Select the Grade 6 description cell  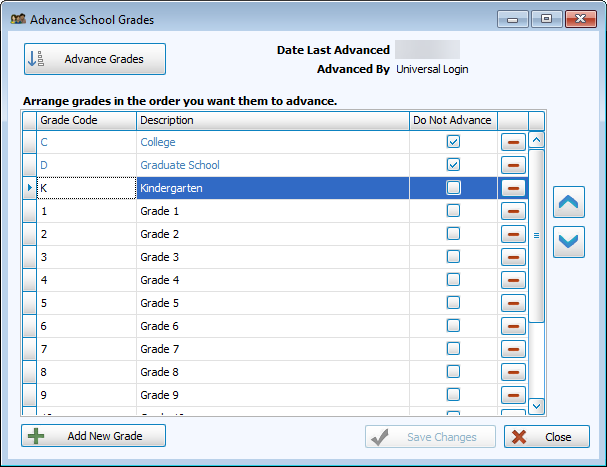tap(272, 326)
